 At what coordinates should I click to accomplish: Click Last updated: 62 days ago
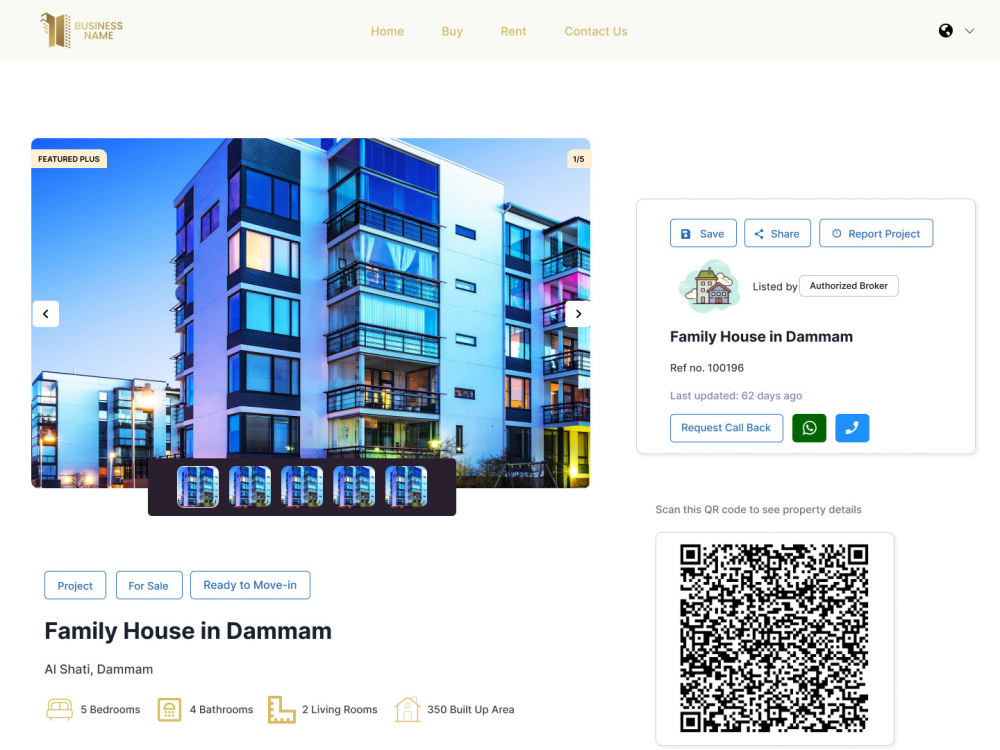(736, 395)
